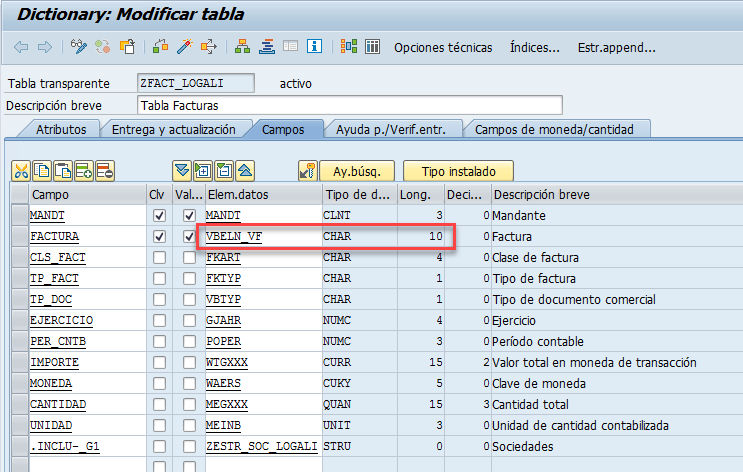Click the back arrow in the toolbar
Image resolution: width=743 pixels, height=472 pixels.
click(x=21, y=47)
